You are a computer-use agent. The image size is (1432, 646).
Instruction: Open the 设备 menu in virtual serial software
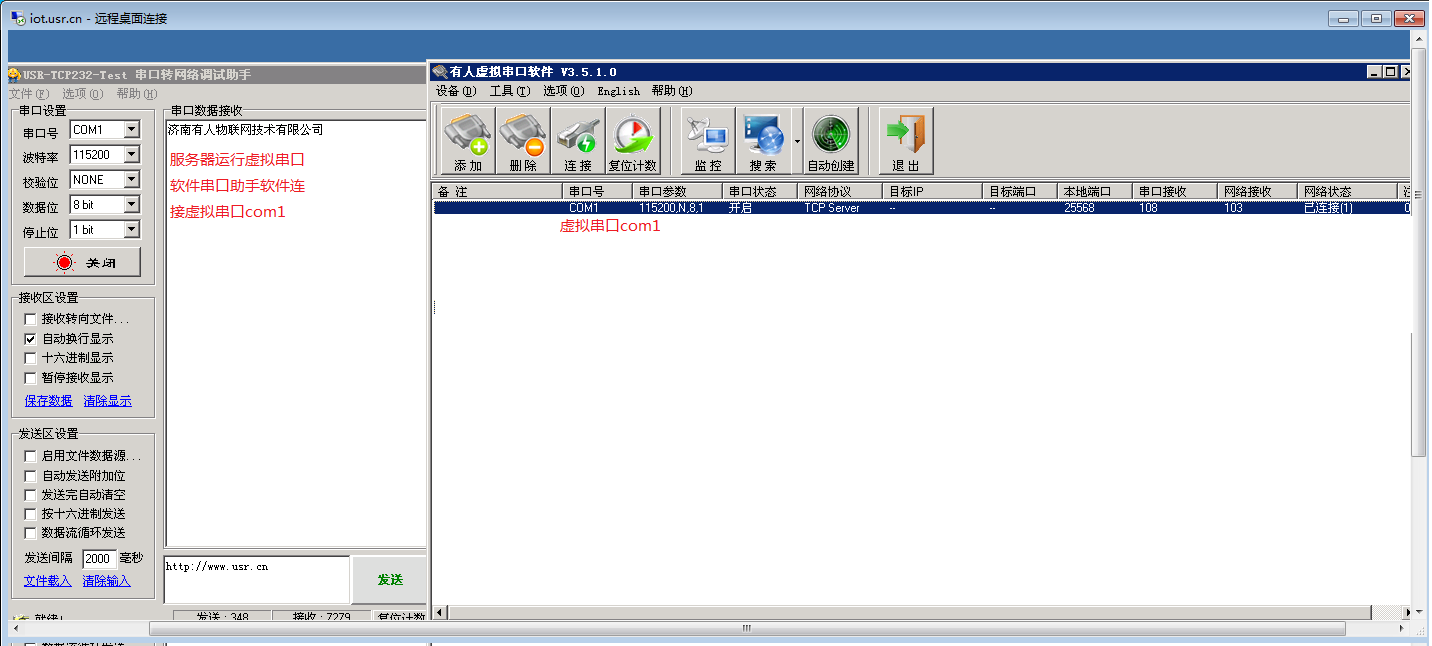[455, 91]
